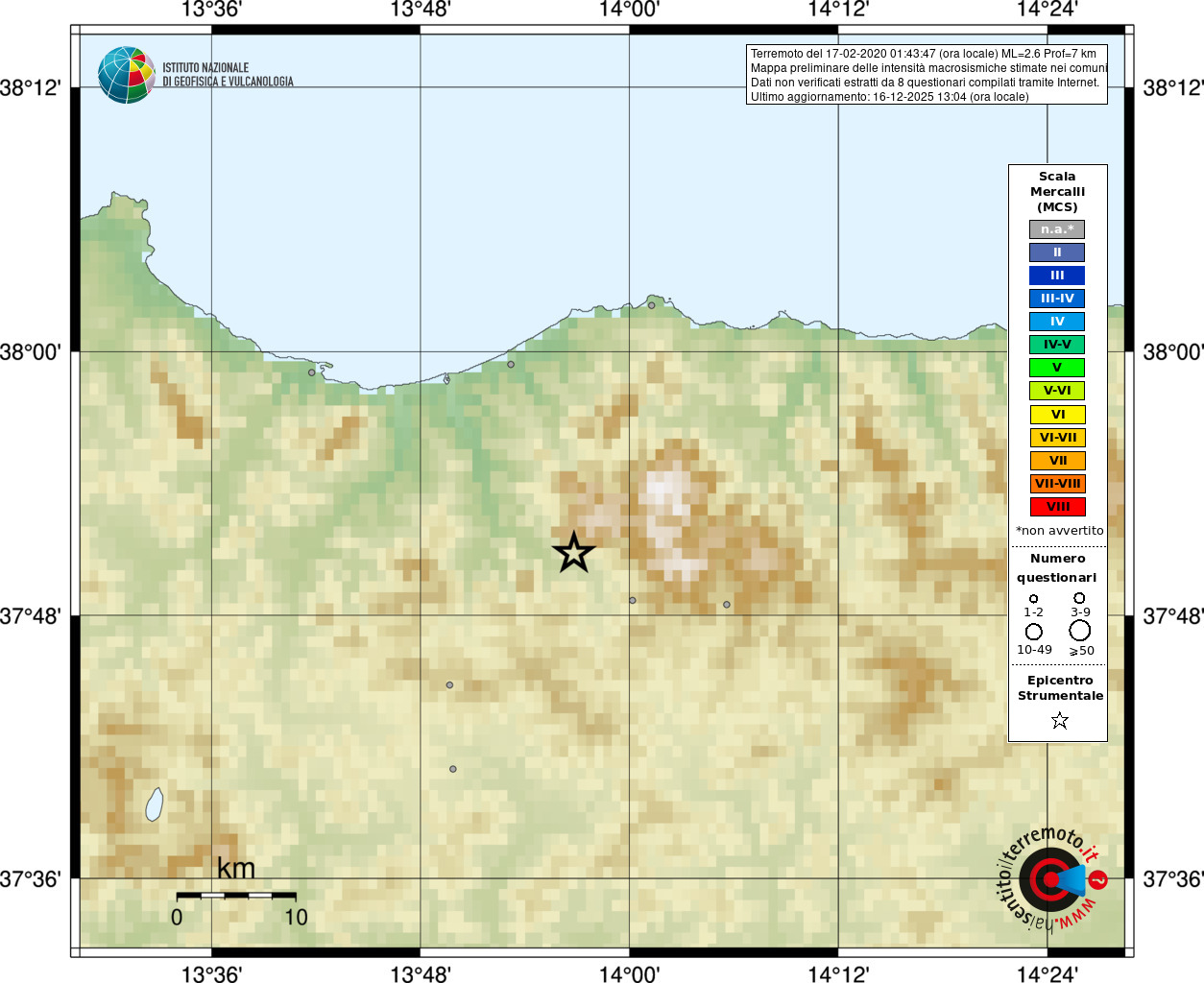This screenshot has height=983, width=1204.
Task: Click the star icon under Epicentro Strumentale
Action: (1060, 720)
